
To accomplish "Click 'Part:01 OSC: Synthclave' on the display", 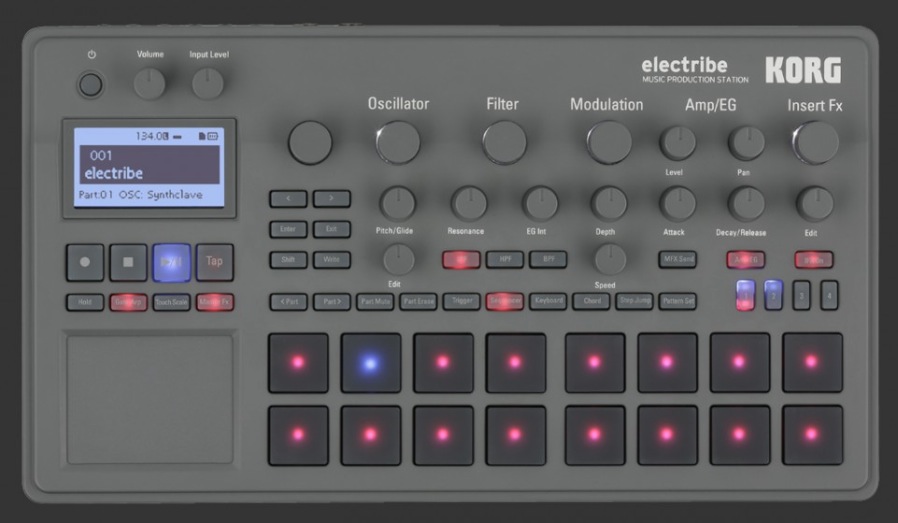I will coord(140,195).
